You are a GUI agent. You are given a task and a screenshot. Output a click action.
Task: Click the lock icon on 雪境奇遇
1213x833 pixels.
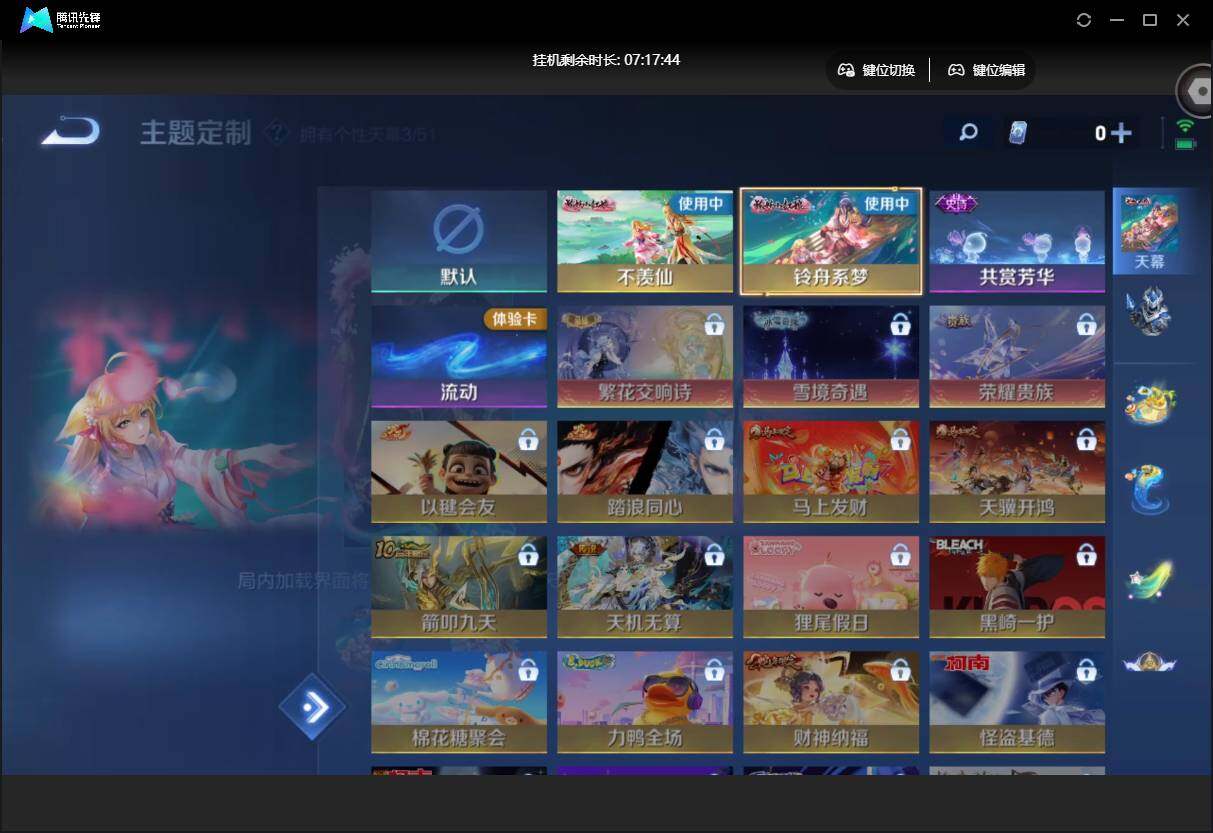point(900,324)
